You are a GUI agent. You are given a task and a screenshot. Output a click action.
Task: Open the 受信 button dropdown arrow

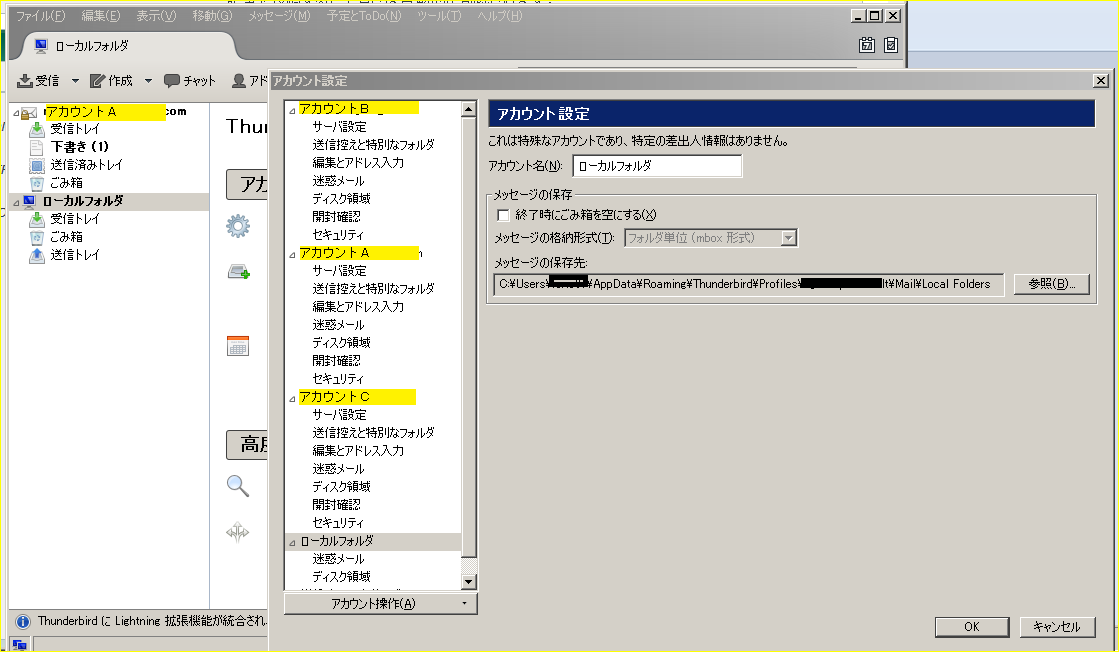(75, 81)
